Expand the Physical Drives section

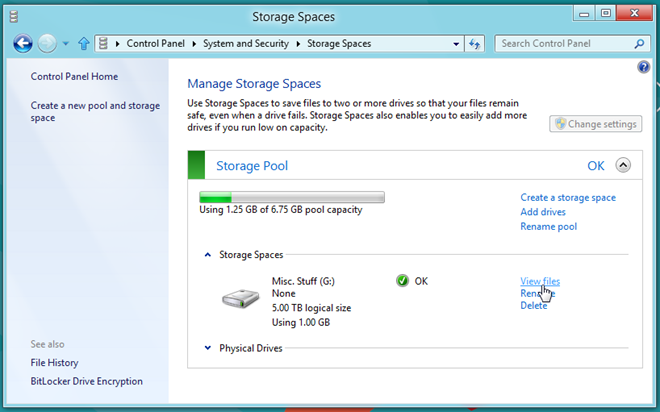pyautogui.click(x=208, y=348)
